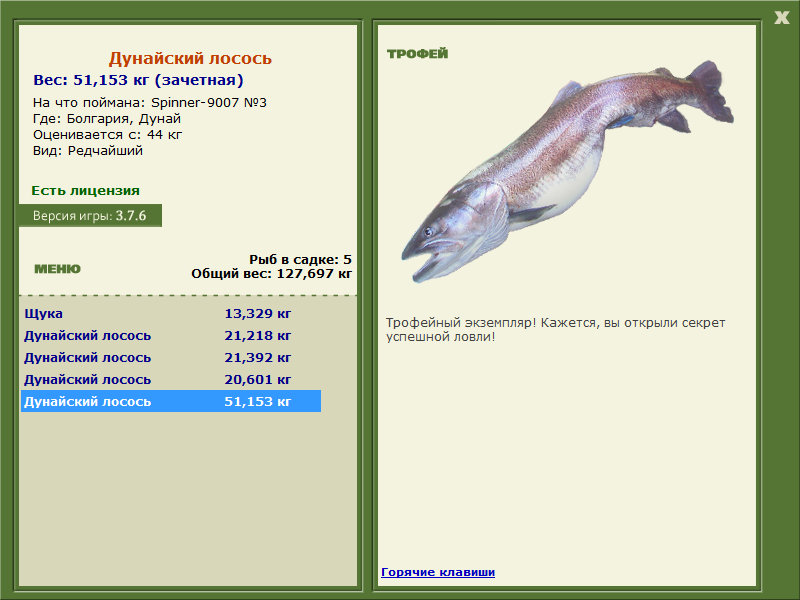Screen dimensions: 800x600
Task: Click the ТРОФЕЙ heading
Action: [x=417, y=54]
